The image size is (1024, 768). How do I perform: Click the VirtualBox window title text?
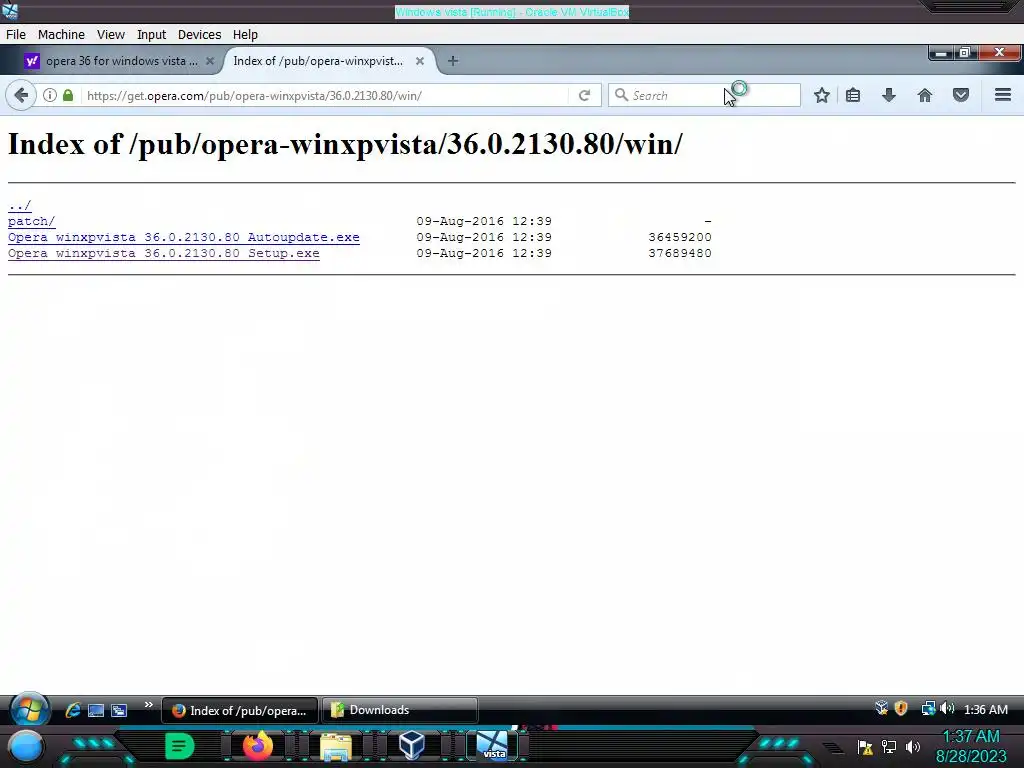tap(512, 12)
